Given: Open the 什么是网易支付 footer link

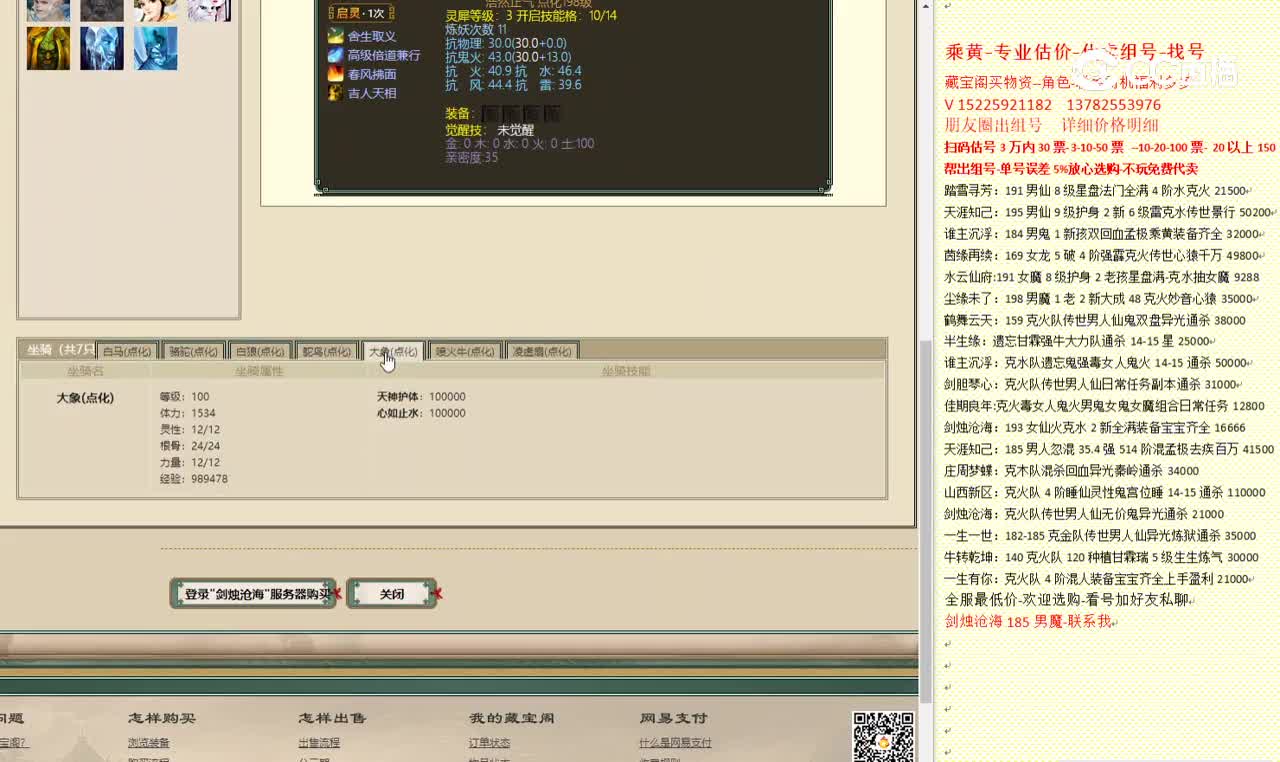Looking at the screenshot, I should [x=675, y=743].
